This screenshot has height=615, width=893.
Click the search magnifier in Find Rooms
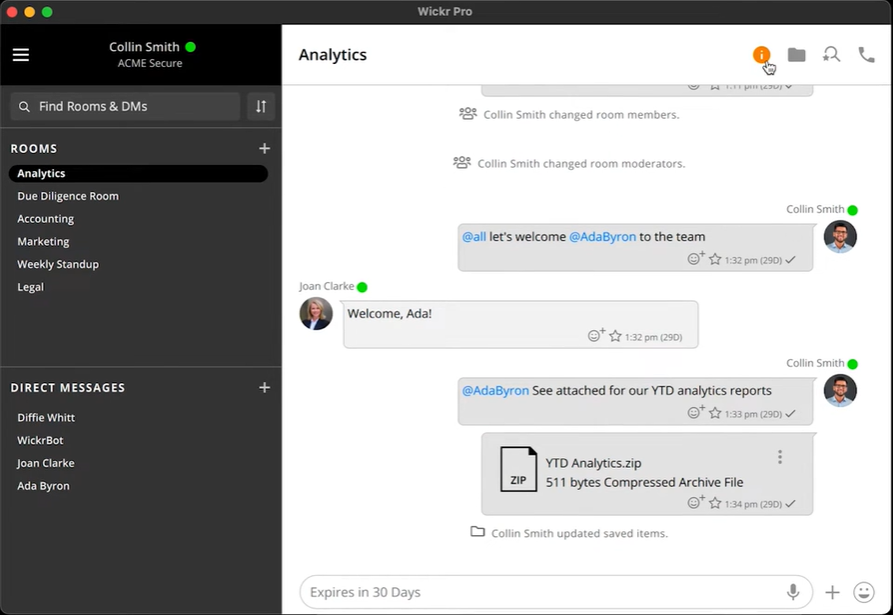pos(24,106)
